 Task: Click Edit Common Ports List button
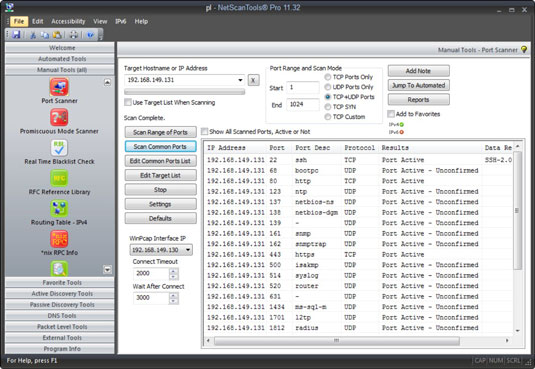pyautogui.click(x=160, y=161)
